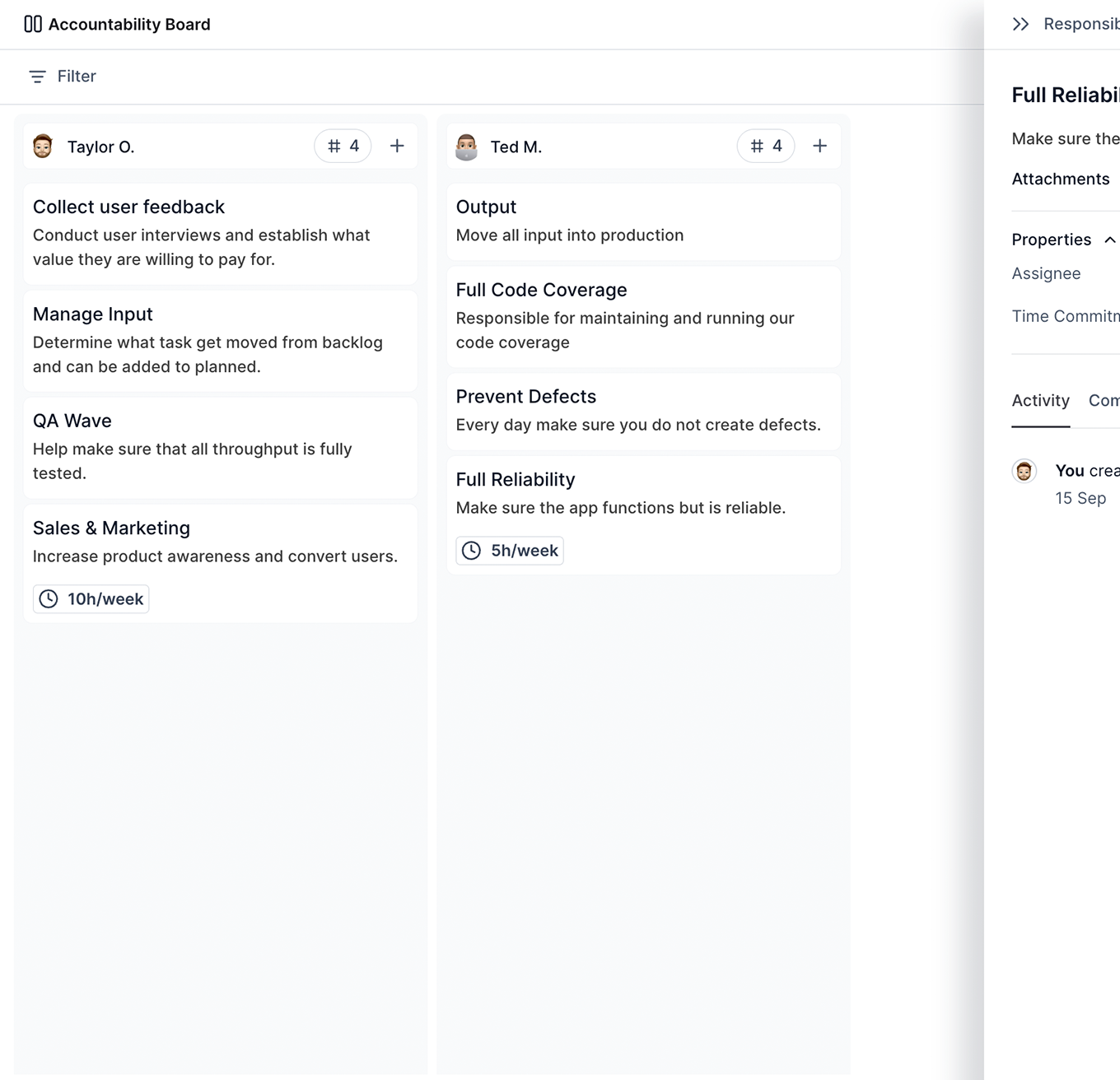Add a card to Ted M.'s column
The width and height of the screenshot is (1120, 1080).
tap(819, 146)
